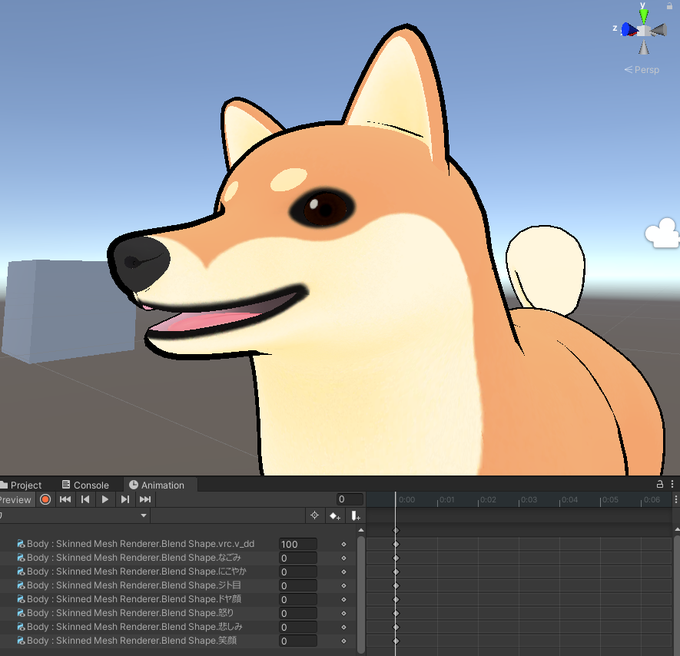Edit the ジト目 value field
Image resolution: width=680 pixels, height=656 pixels.
click(x=298, y=586)
